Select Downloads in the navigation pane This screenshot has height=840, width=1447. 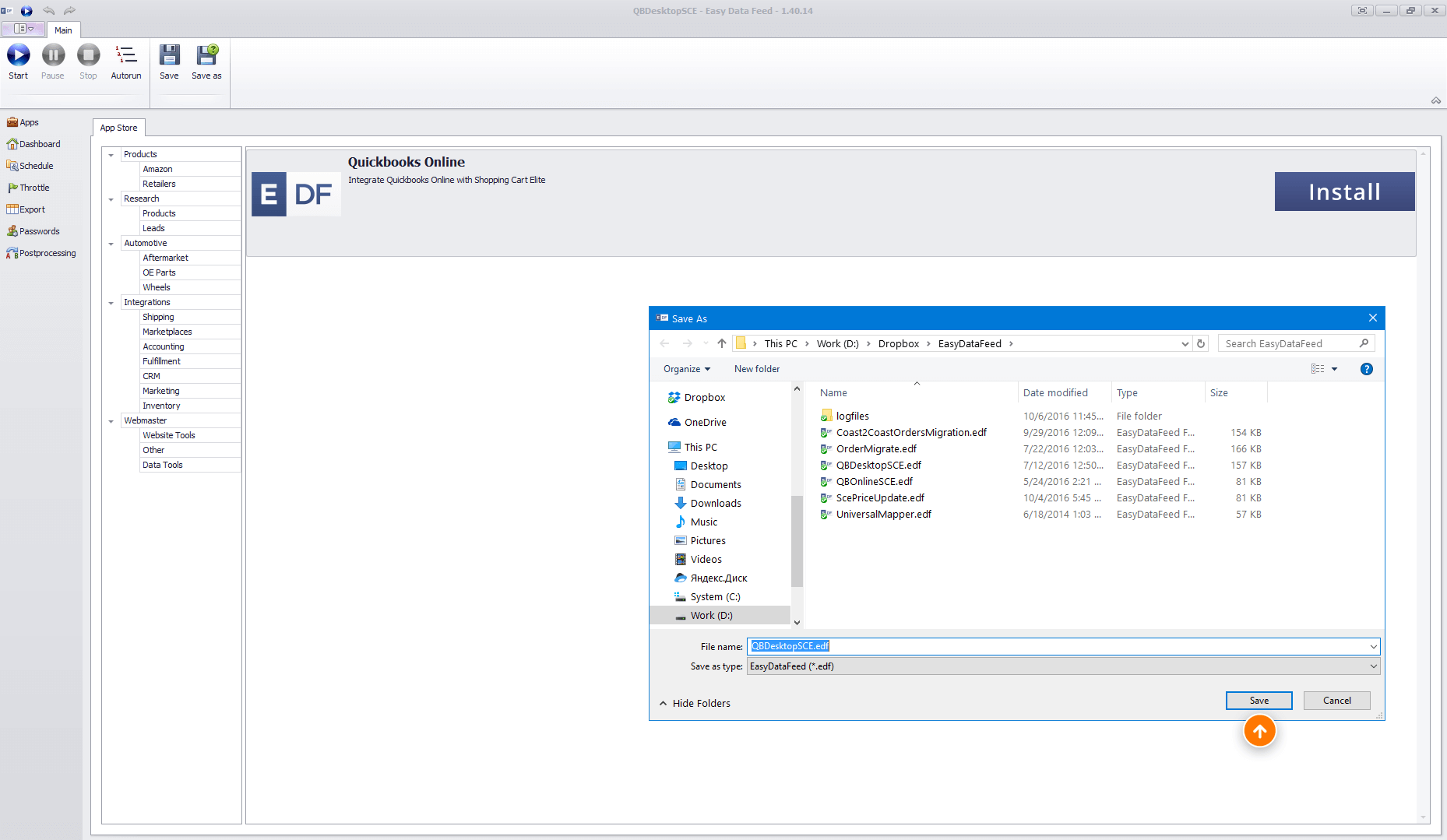pyautogui.click(x=708, y=503)
